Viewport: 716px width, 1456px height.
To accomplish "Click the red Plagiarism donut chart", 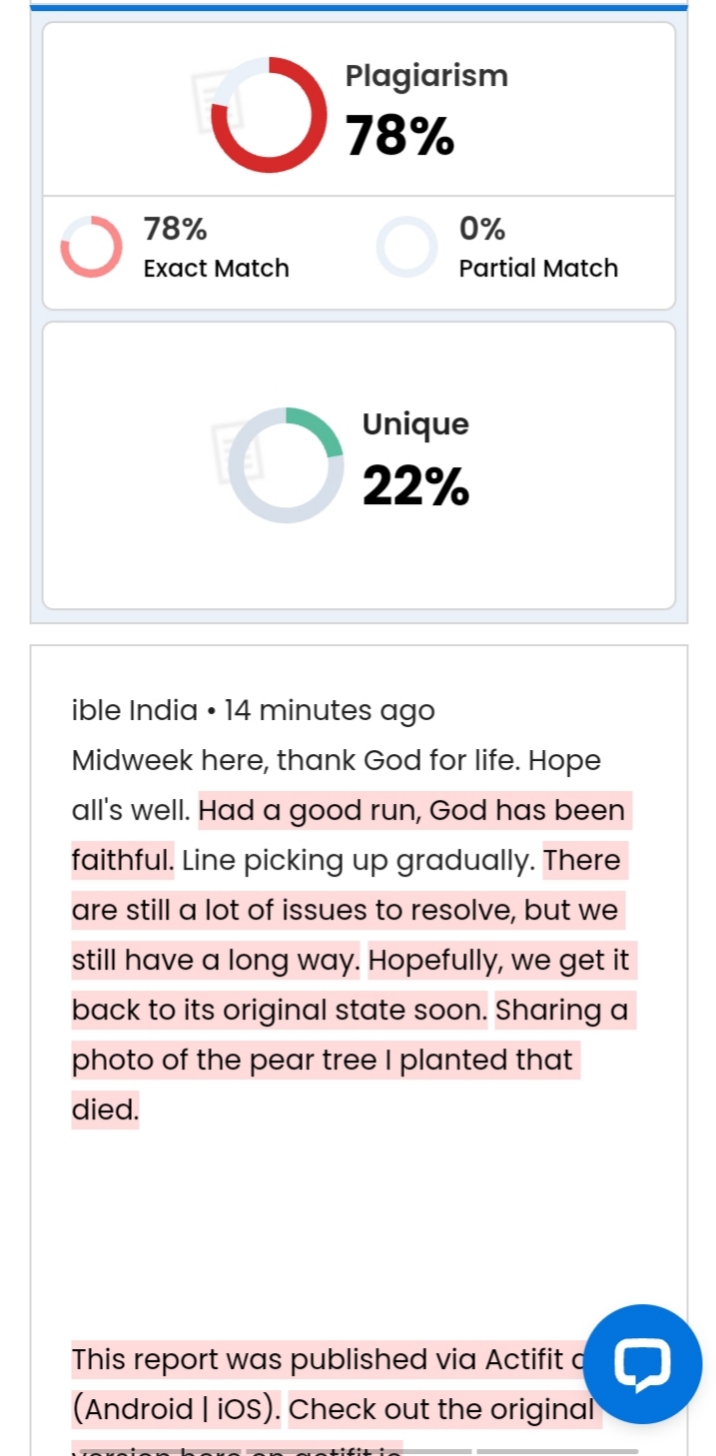I will pos(269,115).
